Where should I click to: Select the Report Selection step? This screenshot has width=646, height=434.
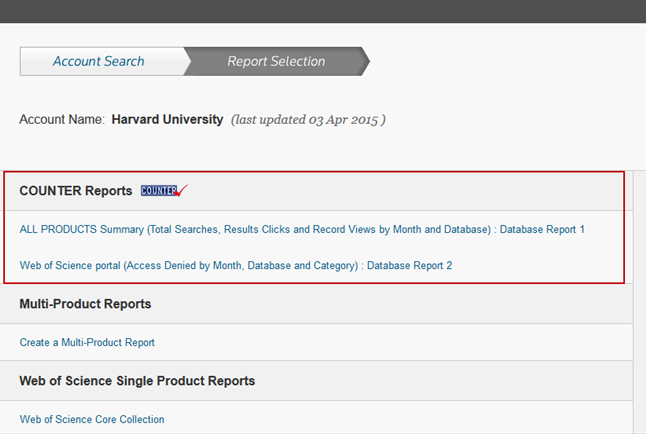click(276, 61)
